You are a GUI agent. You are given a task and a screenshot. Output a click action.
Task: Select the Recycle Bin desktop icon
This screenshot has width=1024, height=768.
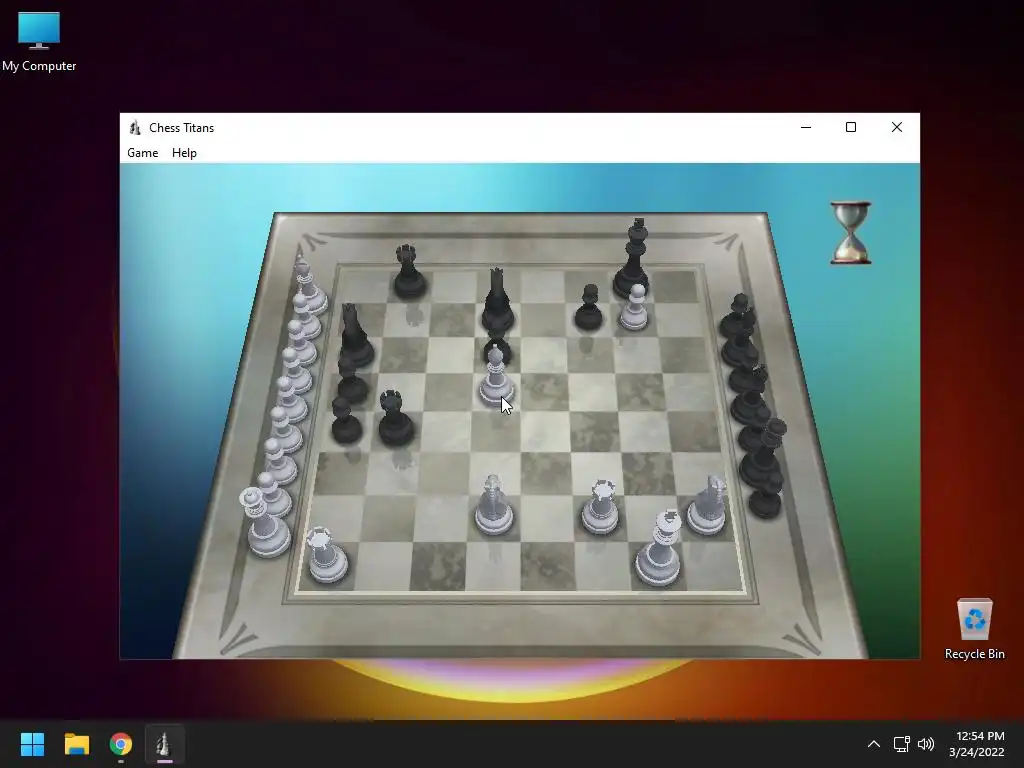974,630
